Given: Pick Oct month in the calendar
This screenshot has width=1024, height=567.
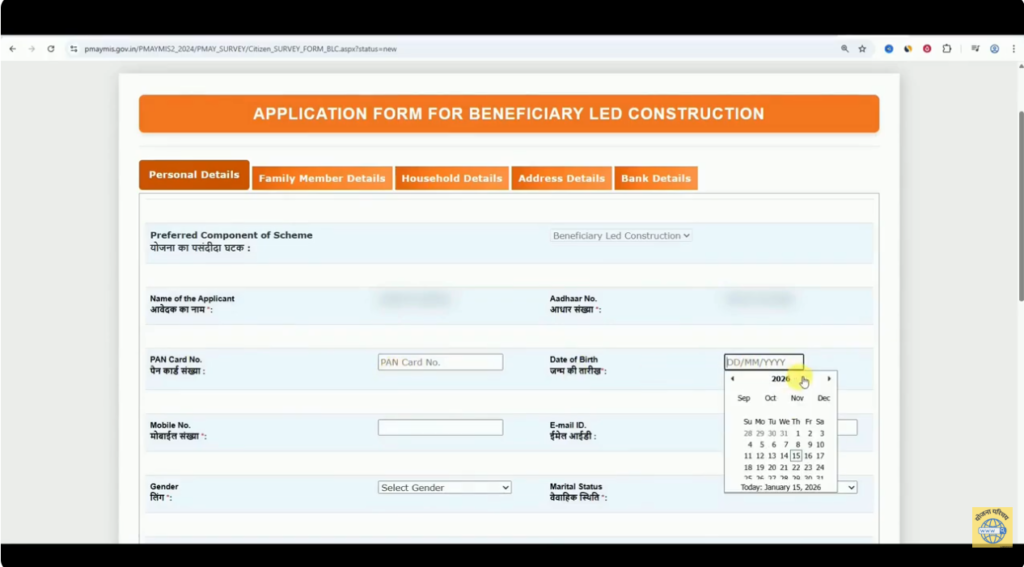Looking at the screenshot, I should coord(770,398).
